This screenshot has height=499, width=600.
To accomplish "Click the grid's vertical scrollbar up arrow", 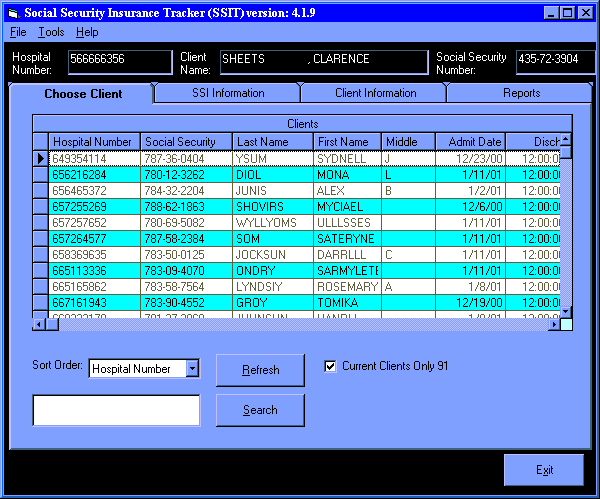I will [566, 139].
